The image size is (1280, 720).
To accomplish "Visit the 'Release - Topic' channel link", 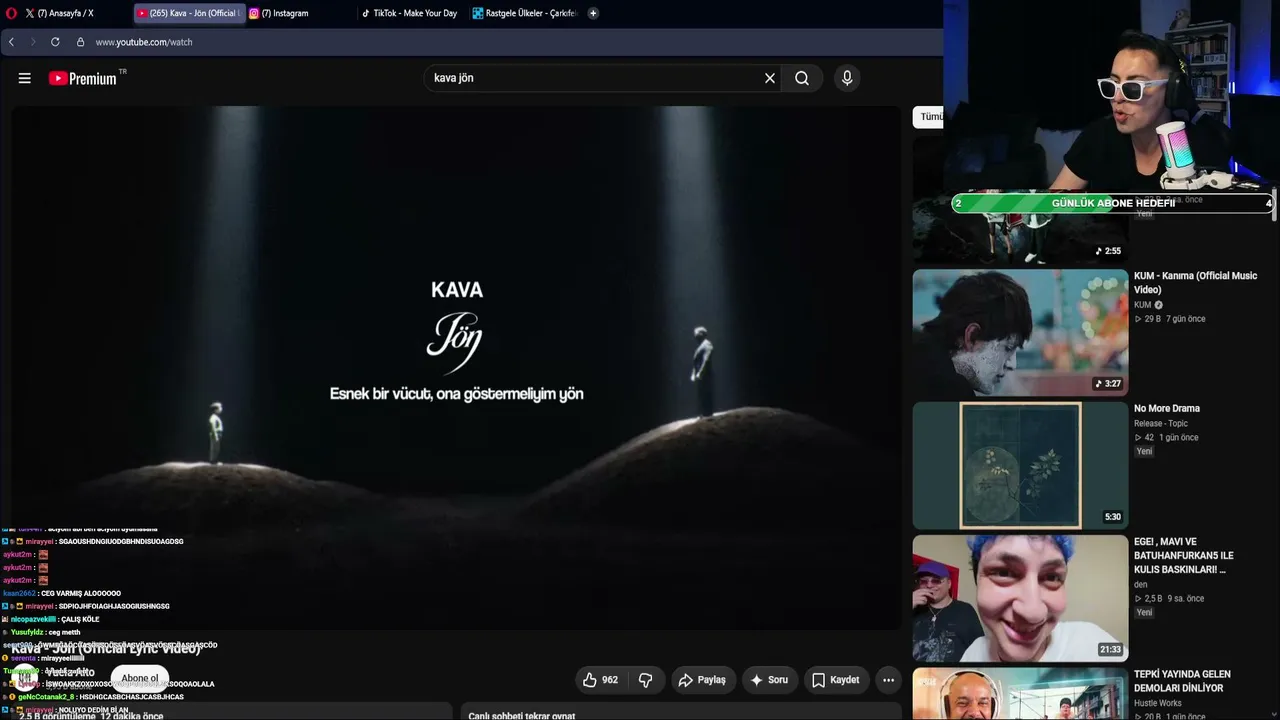I will click(1161, 423).
